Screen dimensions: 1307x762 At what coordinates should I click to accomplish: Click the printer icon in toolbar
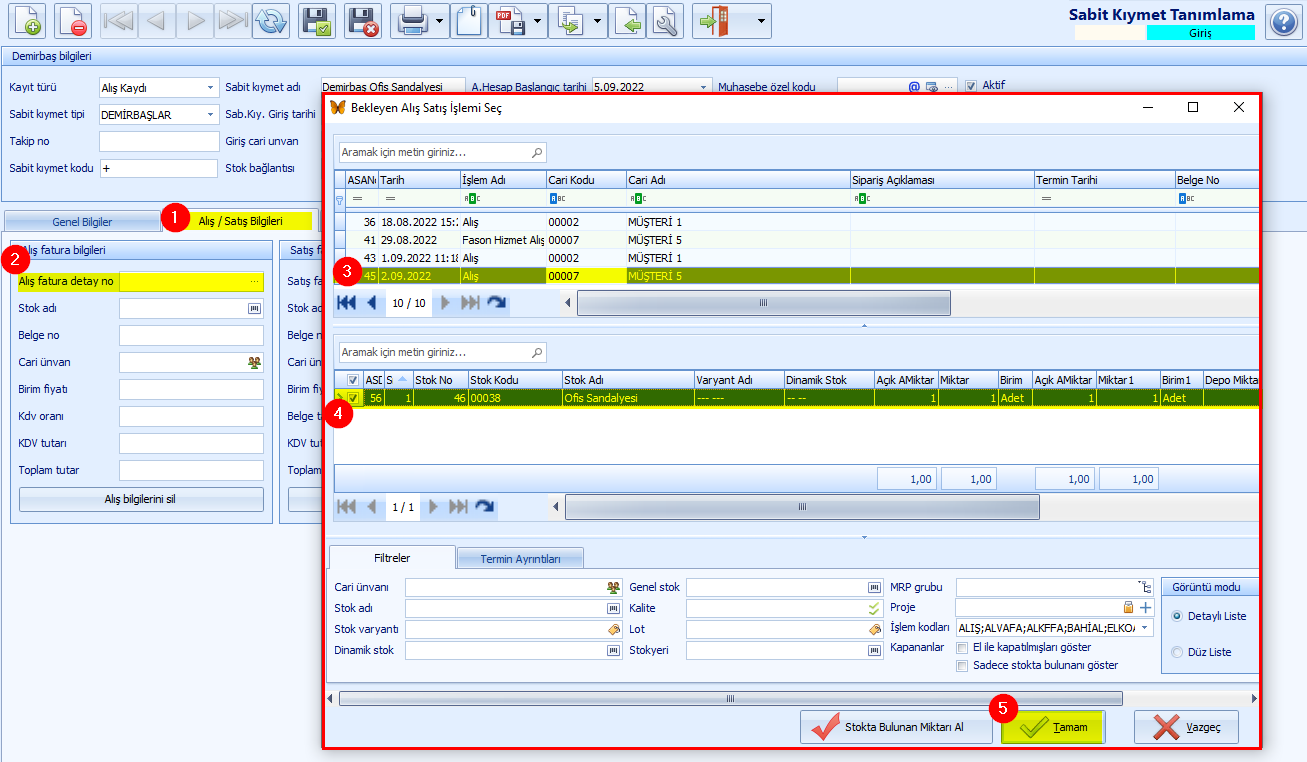coord(412,21)
